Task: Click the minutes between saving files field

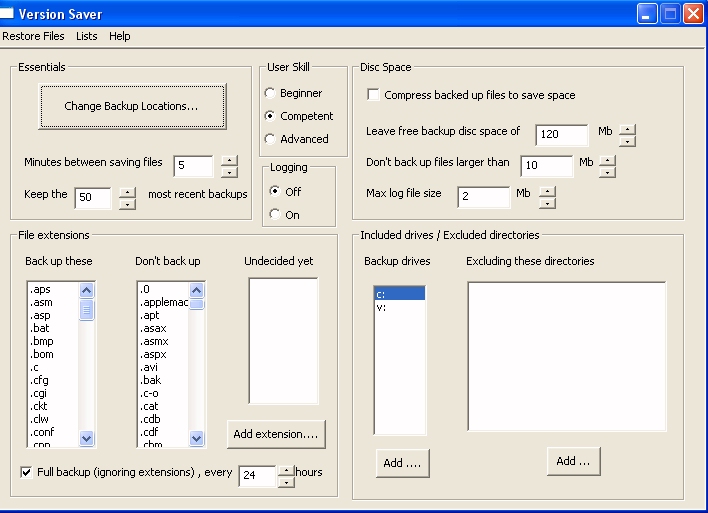Action: pyautogui.click(x=193, y=166)
